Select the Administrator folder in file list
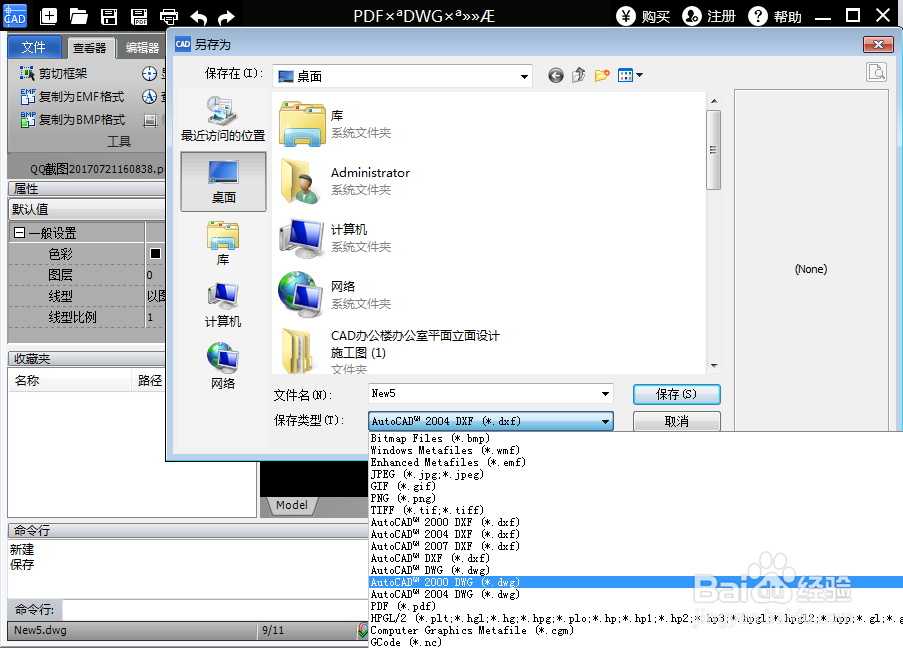Viewport: 903px width, 648px height. pyautogui.click(x=344, y=181)
